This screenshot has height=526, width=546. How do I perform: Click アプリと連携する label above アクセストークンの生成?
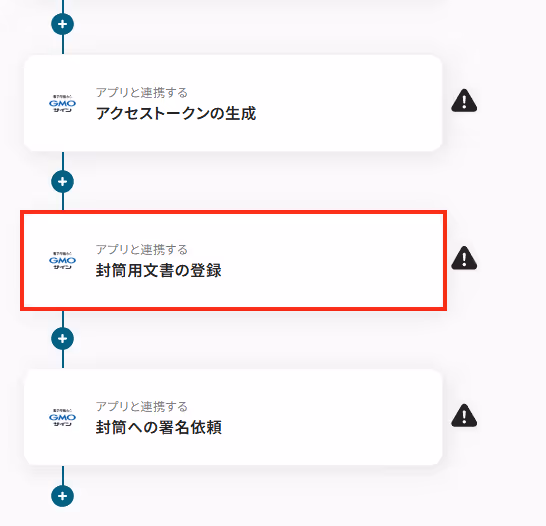142,93
